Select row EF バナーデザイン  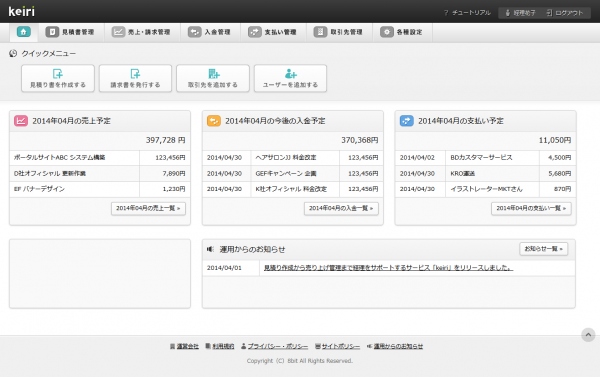click(x=100, y=189)
